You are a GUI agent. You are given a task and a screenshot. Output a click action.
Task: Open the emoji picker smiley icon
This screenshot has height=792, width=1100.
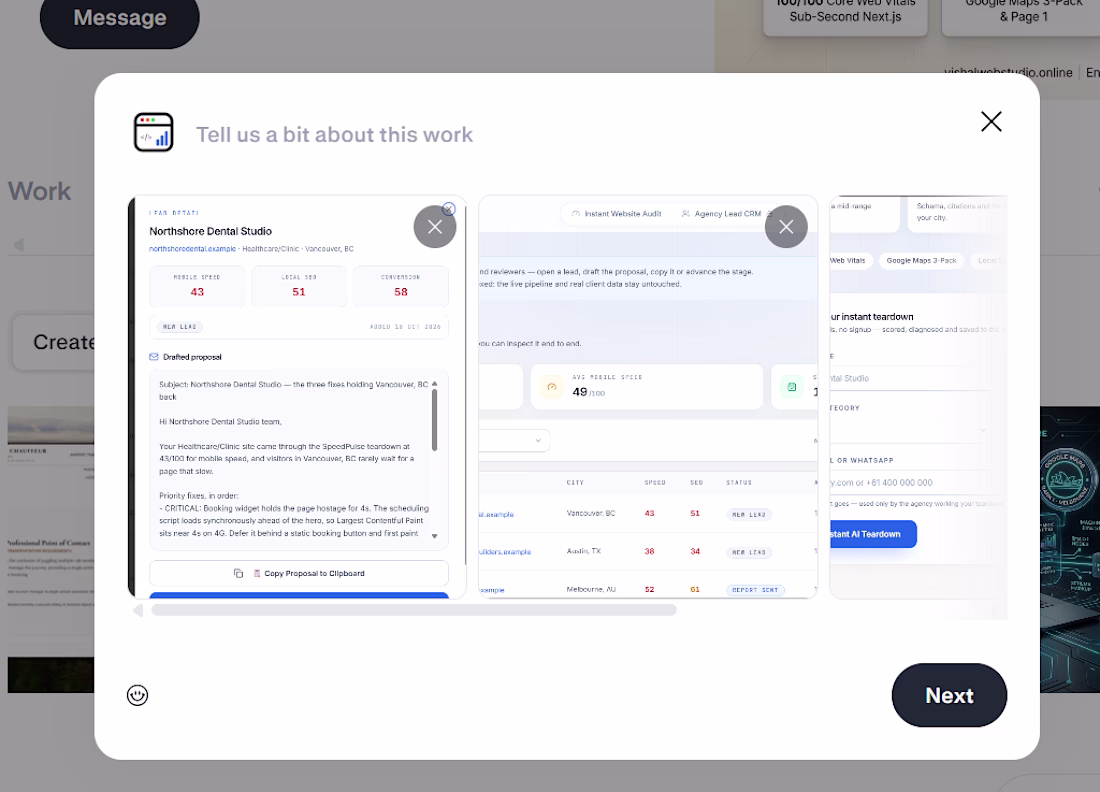[138, 695]
